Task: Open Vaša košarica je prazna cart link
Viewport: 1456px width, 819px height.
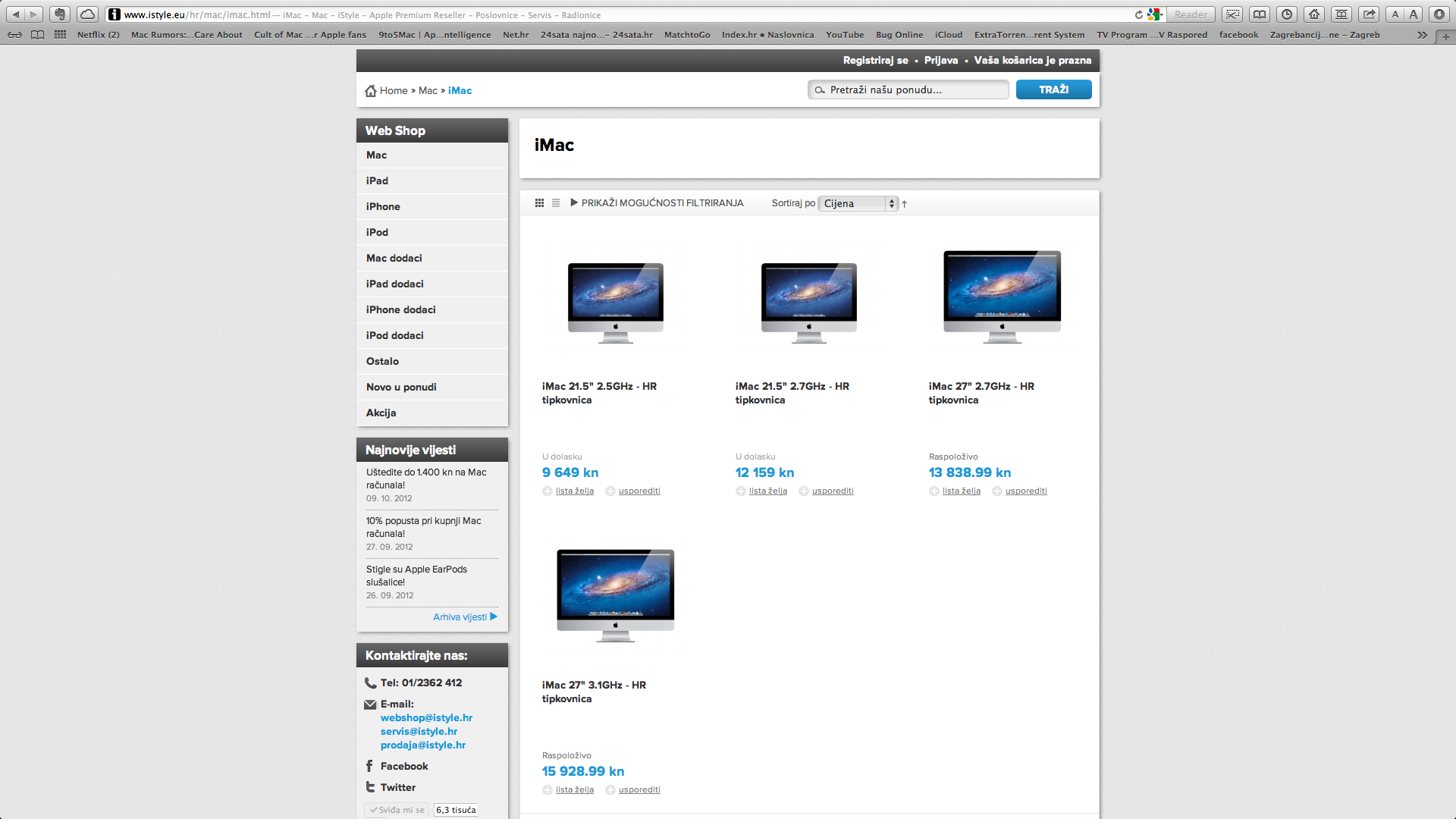Action: 1033,61
